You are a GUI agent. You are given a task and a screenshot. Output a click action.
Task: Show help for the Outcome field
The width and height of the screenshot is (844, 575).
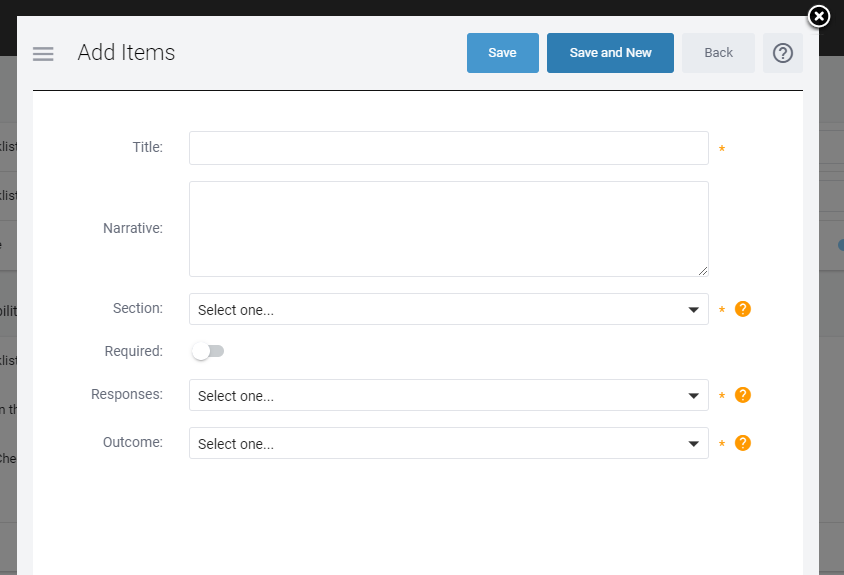pos(742,443)
